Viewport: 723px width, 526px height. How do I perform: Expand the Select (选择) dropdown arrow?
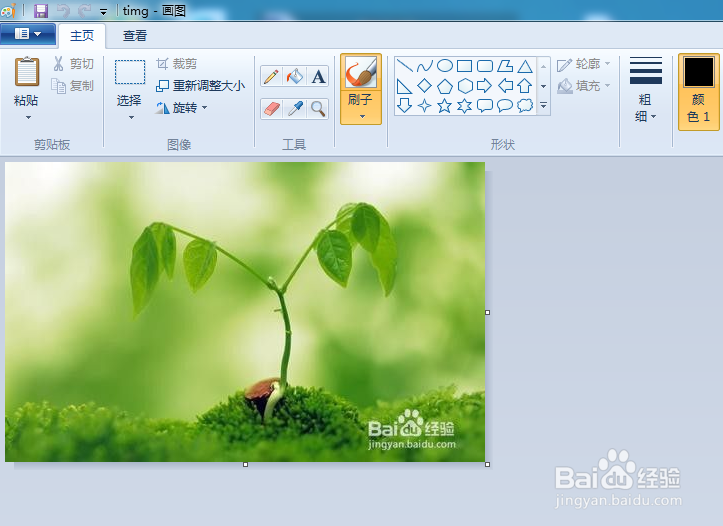point(131,118)
